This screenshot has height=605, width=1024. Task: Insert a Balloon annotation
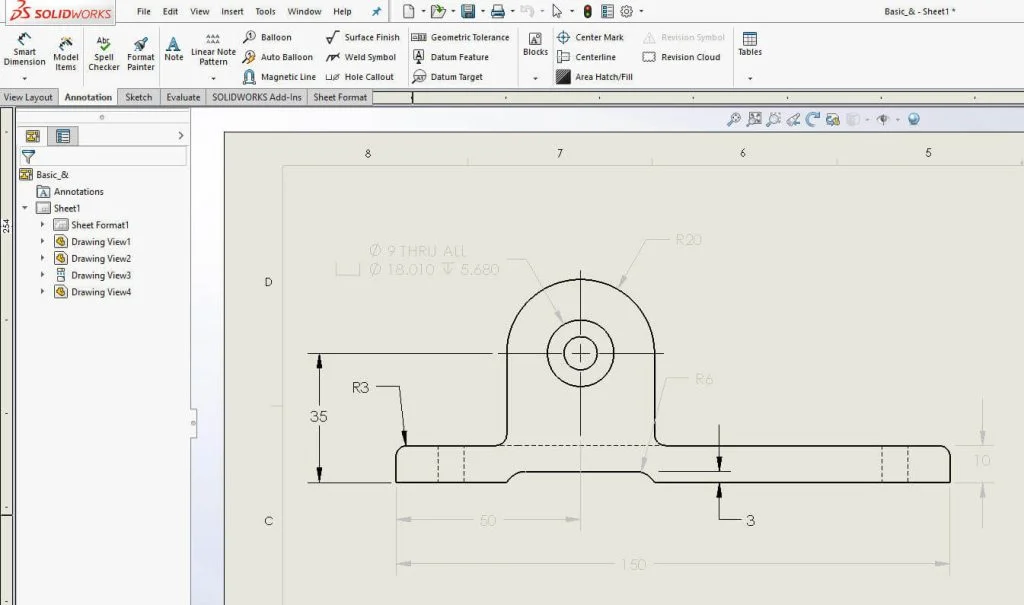(268, 37)
